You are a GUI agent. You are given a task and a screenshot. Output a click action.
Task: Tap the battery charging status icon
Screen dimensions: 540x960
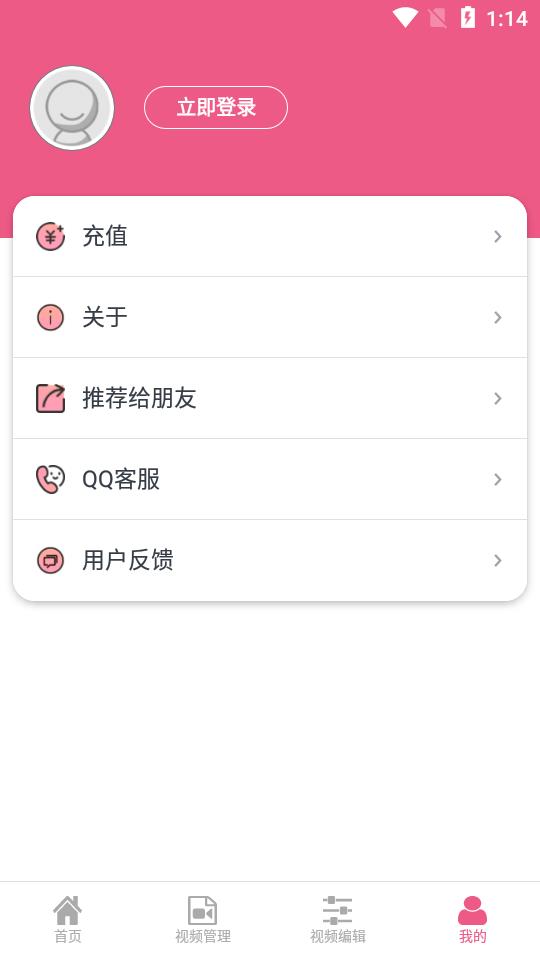coord(468,18)
